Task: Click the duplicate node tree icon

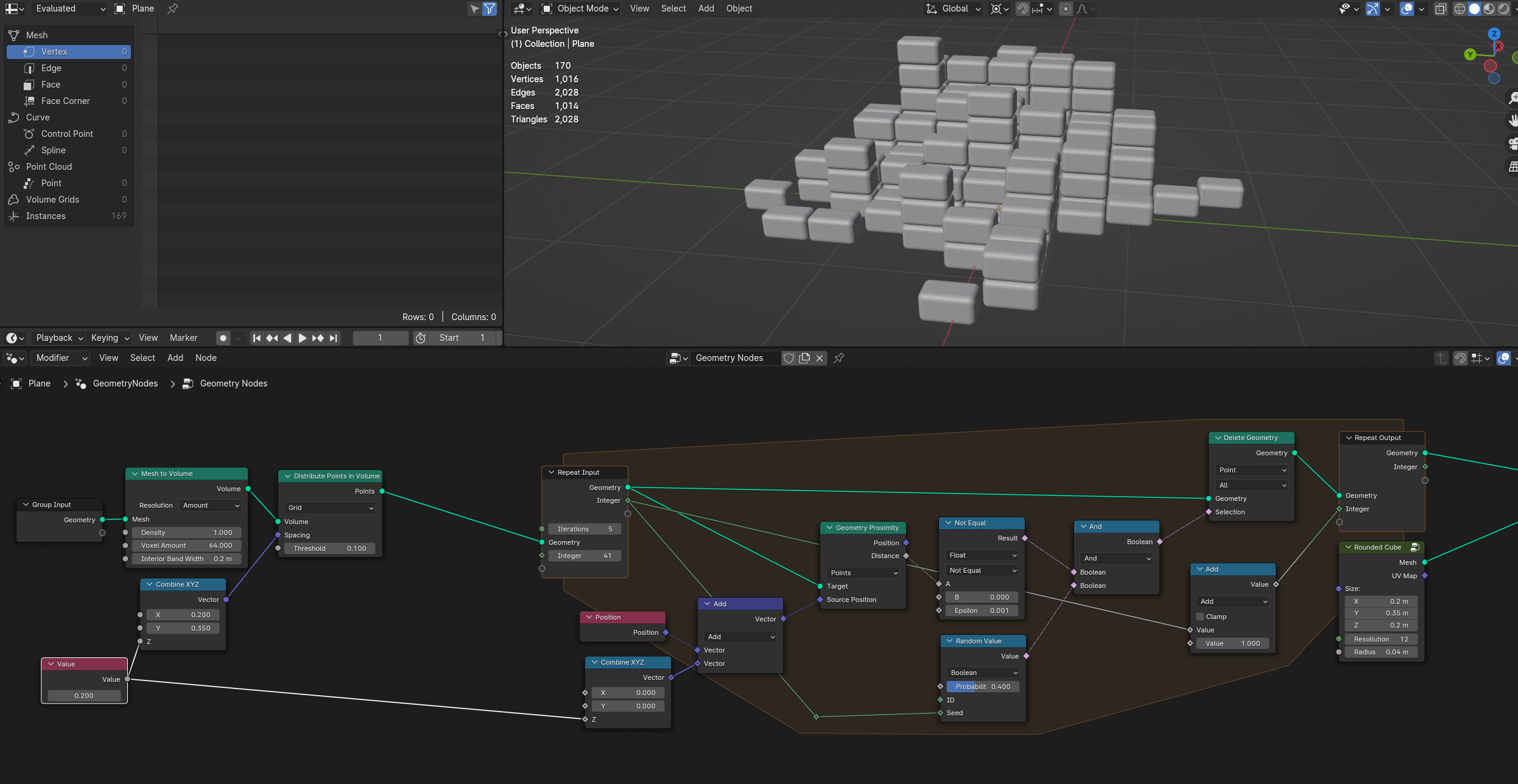Action: tap(804, 358)
